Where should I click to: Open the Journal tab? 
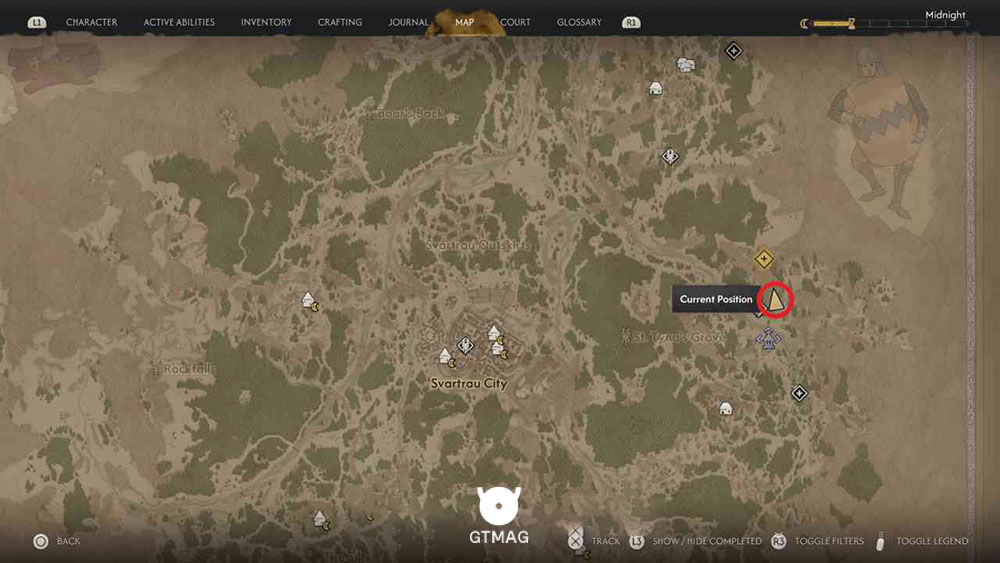pos(408,22)
